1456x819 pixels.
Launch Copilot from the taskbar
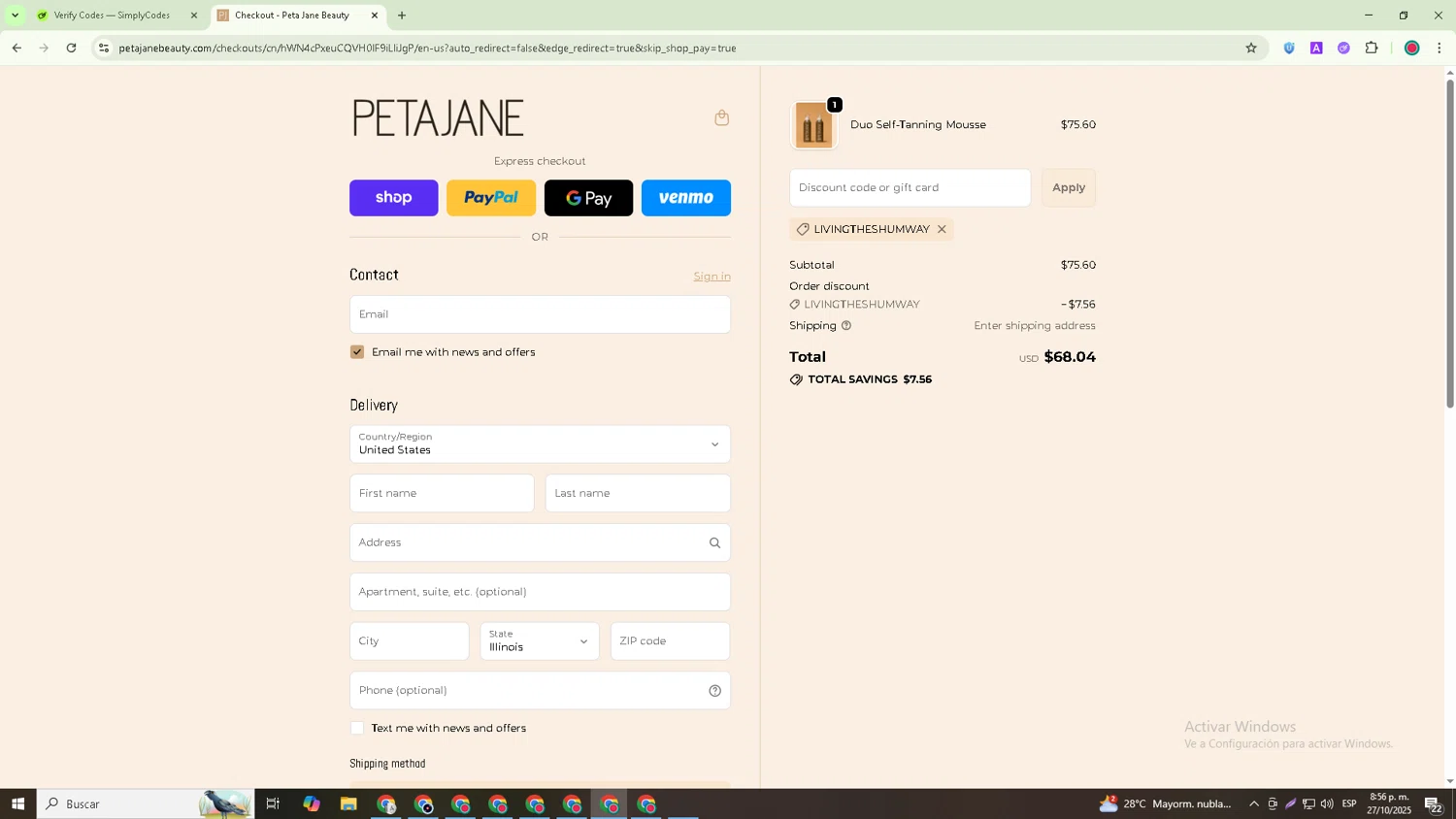click(311, 804)
